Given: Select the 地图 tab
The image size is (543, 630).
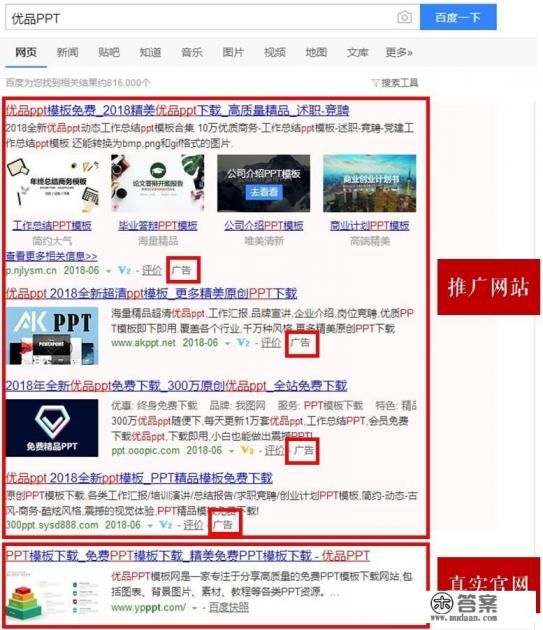Looking at the screenshot, I should [x=316, y=52].
